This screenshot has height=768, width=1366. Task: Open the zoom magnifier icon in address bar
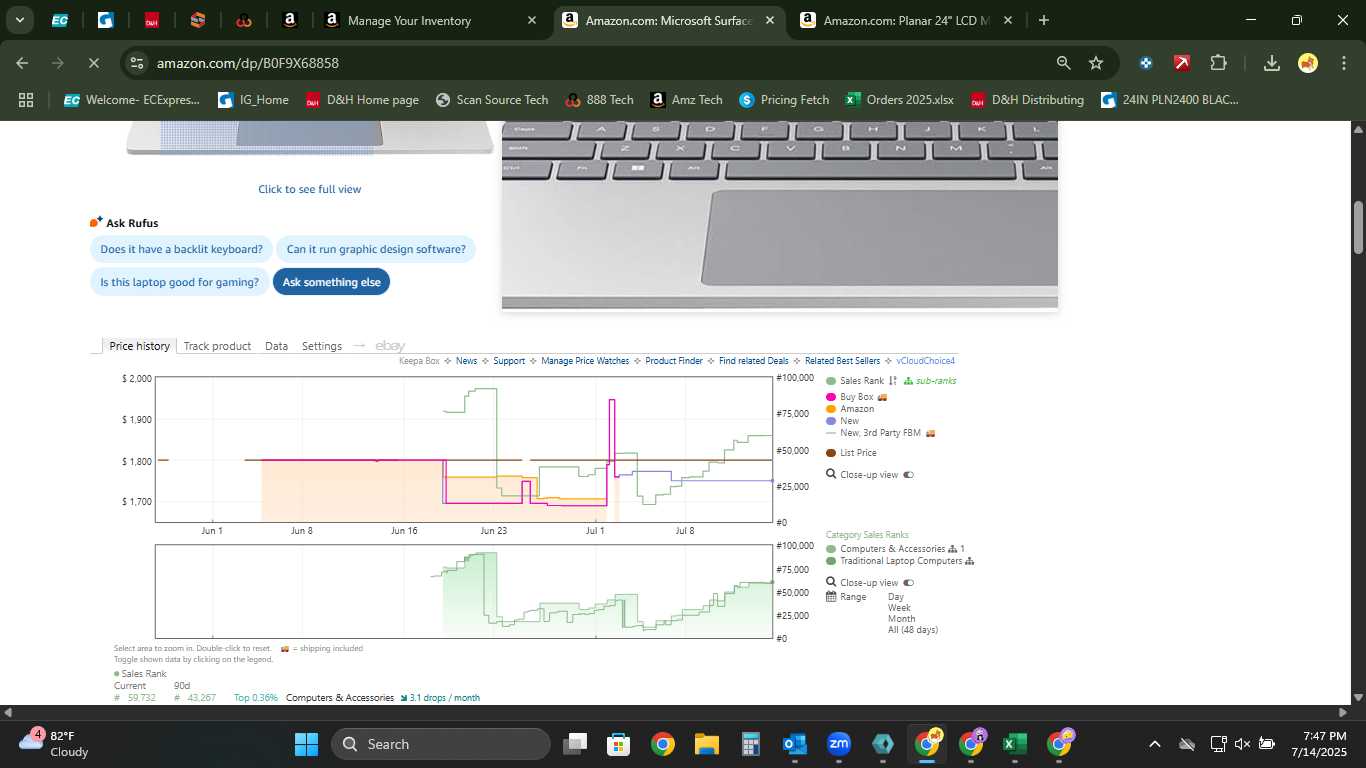coord(1063,63)
